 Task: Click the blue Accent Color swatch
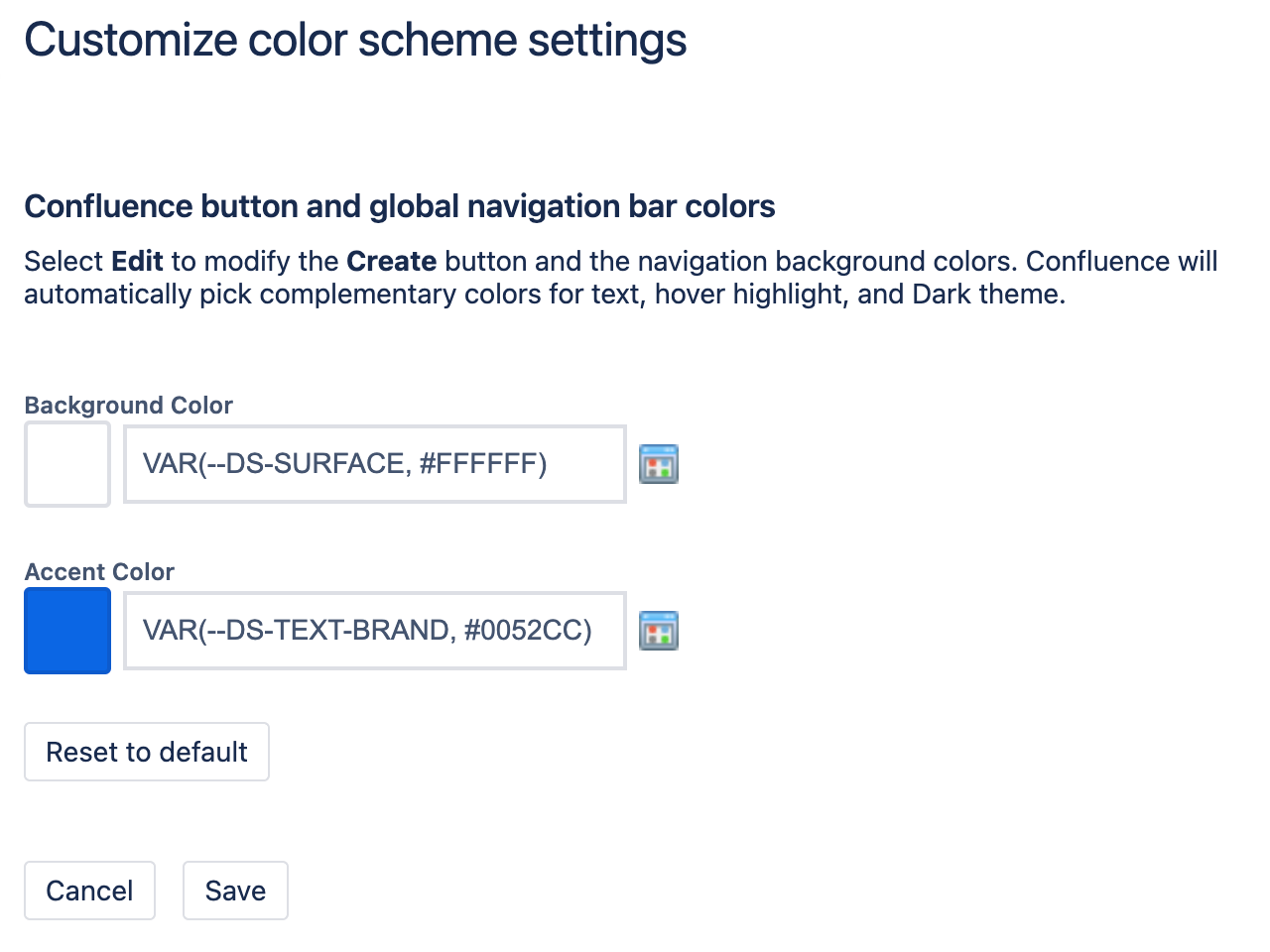pos(67,631)
